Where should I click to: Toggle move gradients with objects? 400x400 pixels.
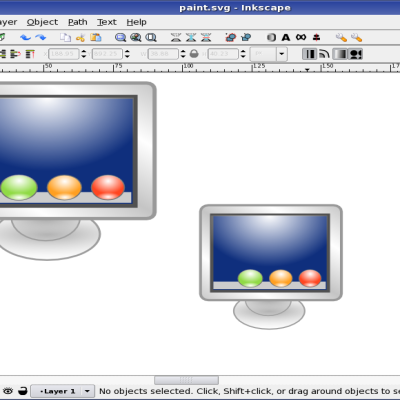pyautogui.click(x=340, y=54)
